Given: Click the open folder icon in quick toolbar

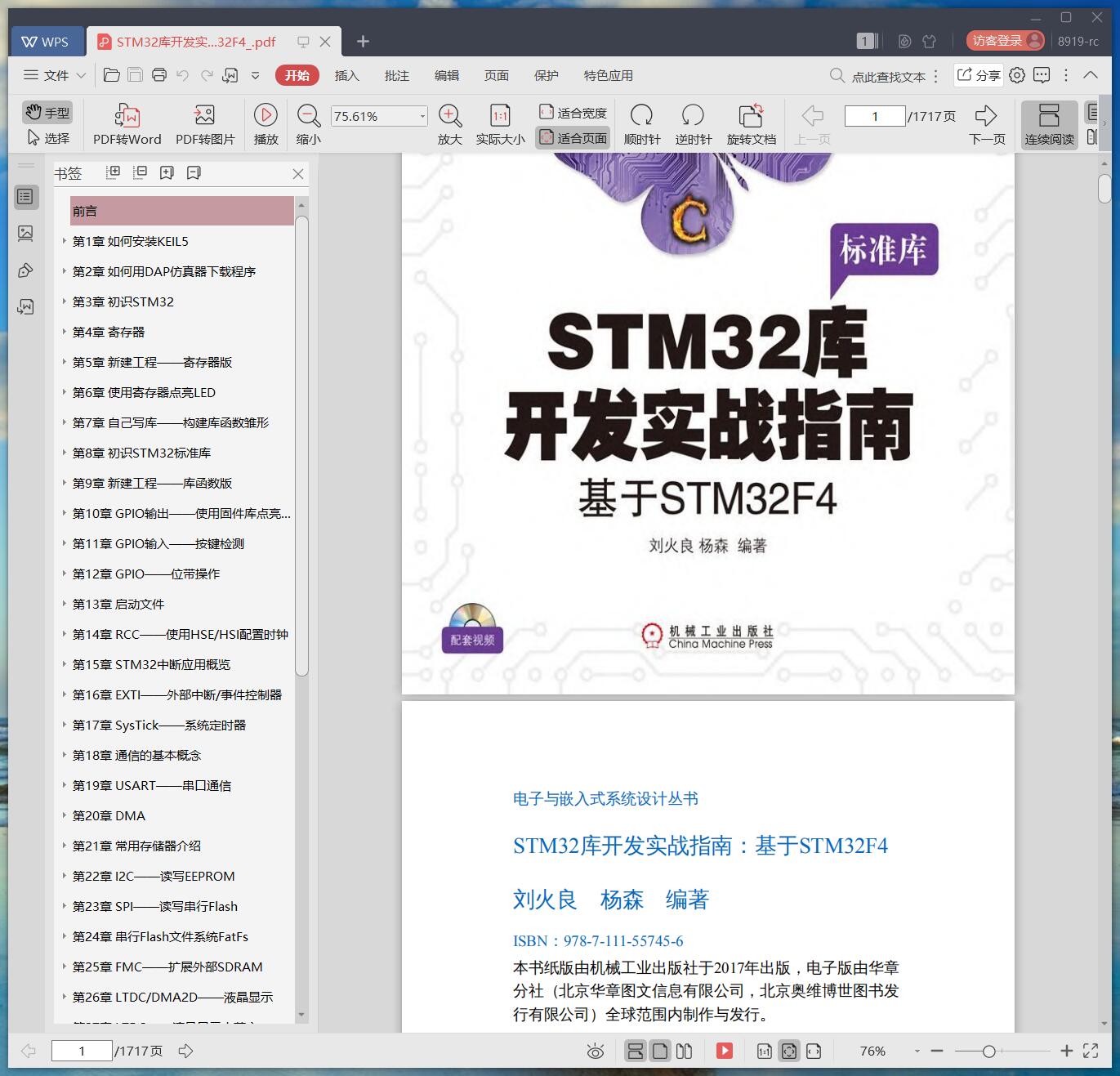Looking at the screenshot, I should pos(112,75).
